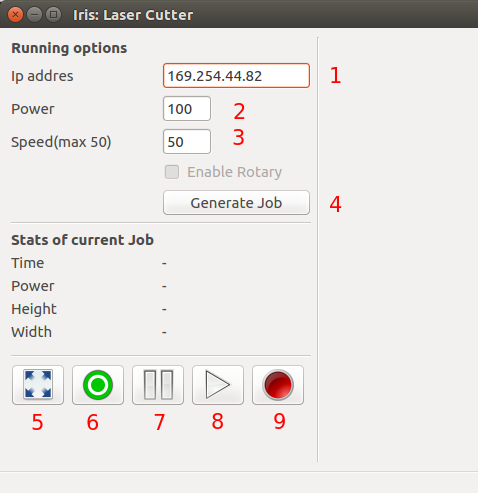Click the Generate Job button
Screen dimensions: 478x493
pos(236,203)
